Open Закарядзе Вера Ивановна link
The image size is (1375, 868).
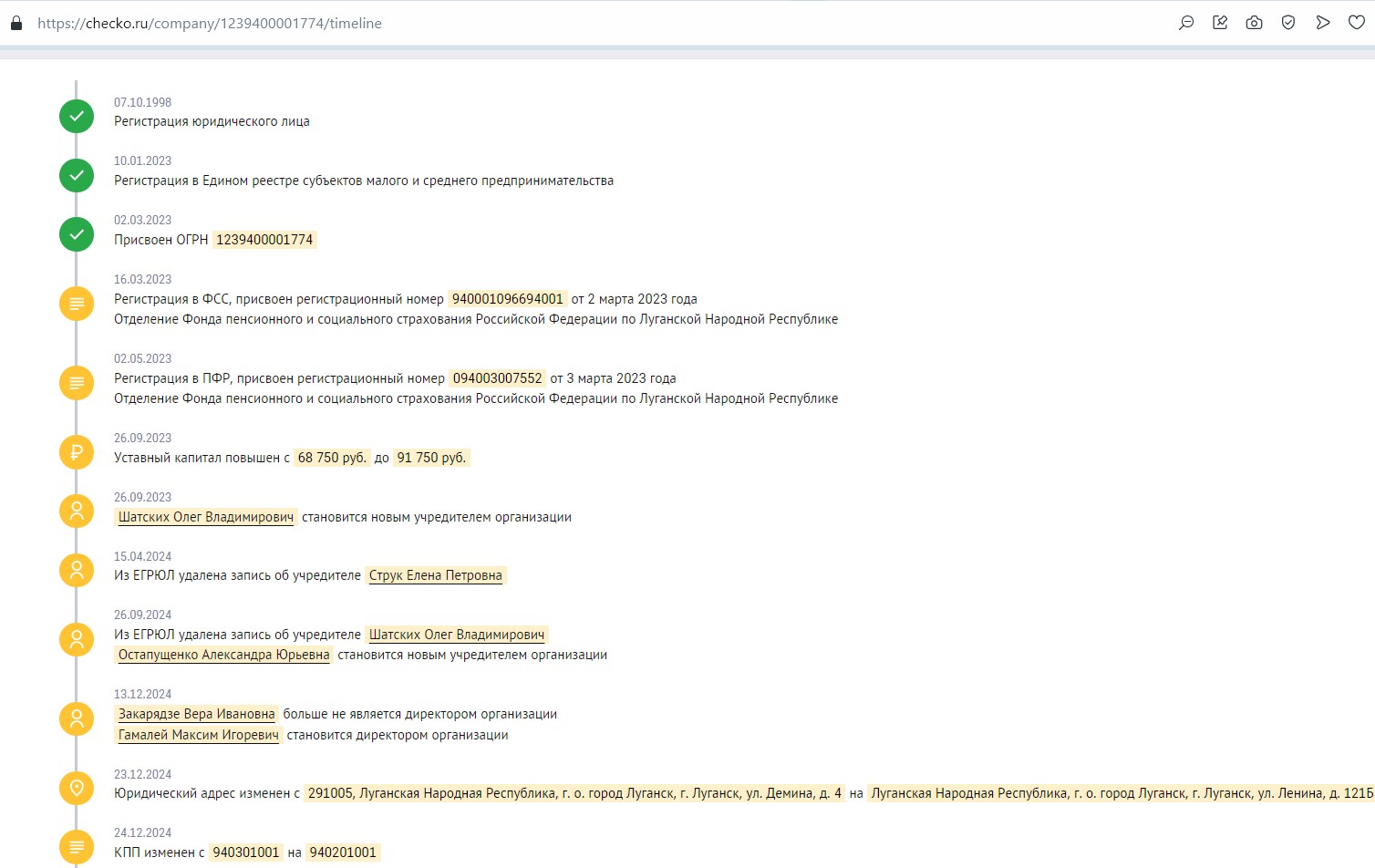[197, 714]
